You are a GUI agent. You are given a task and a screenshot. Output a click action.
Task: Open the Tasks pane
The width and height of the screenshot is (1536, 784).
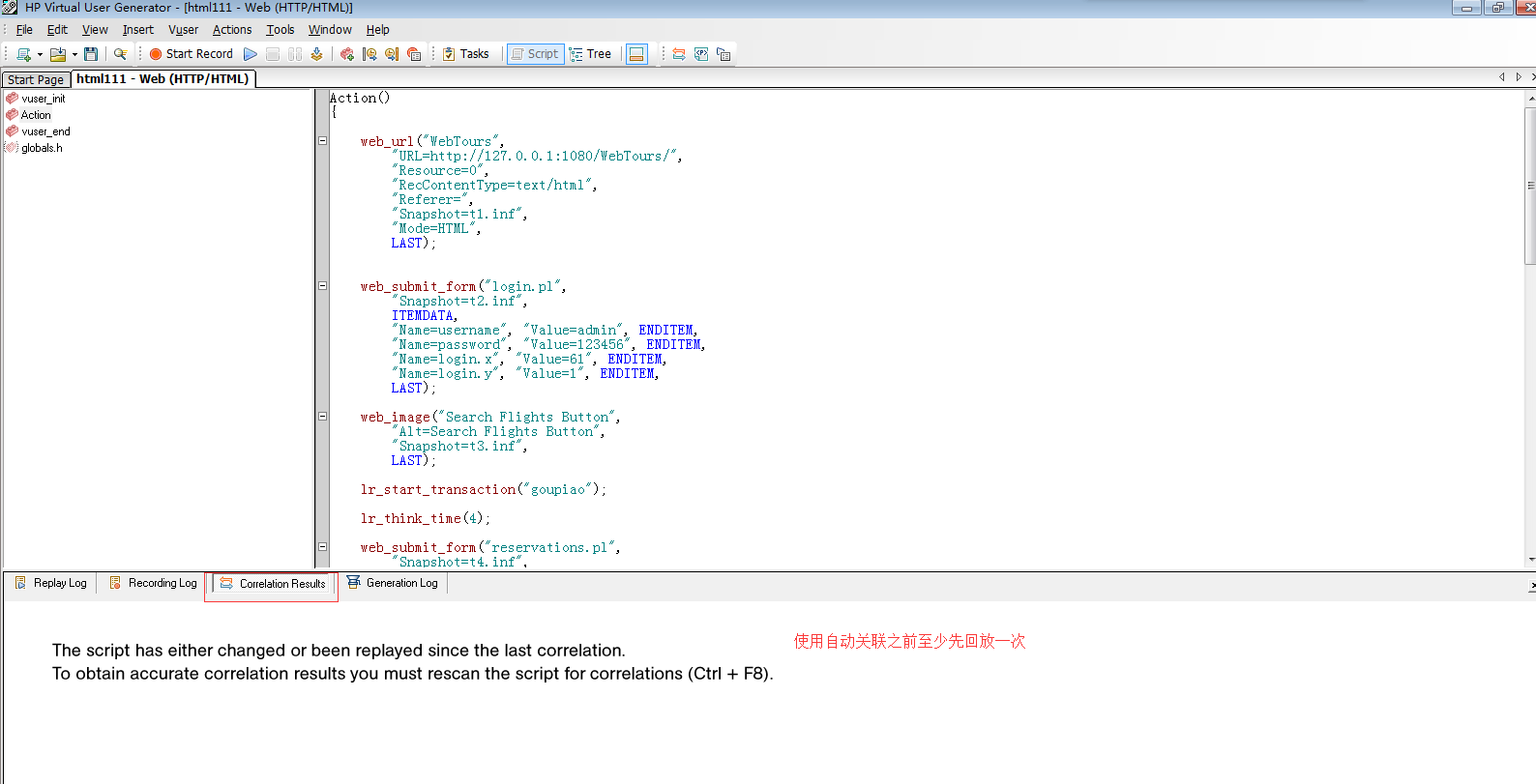click(x=465, y=54)
